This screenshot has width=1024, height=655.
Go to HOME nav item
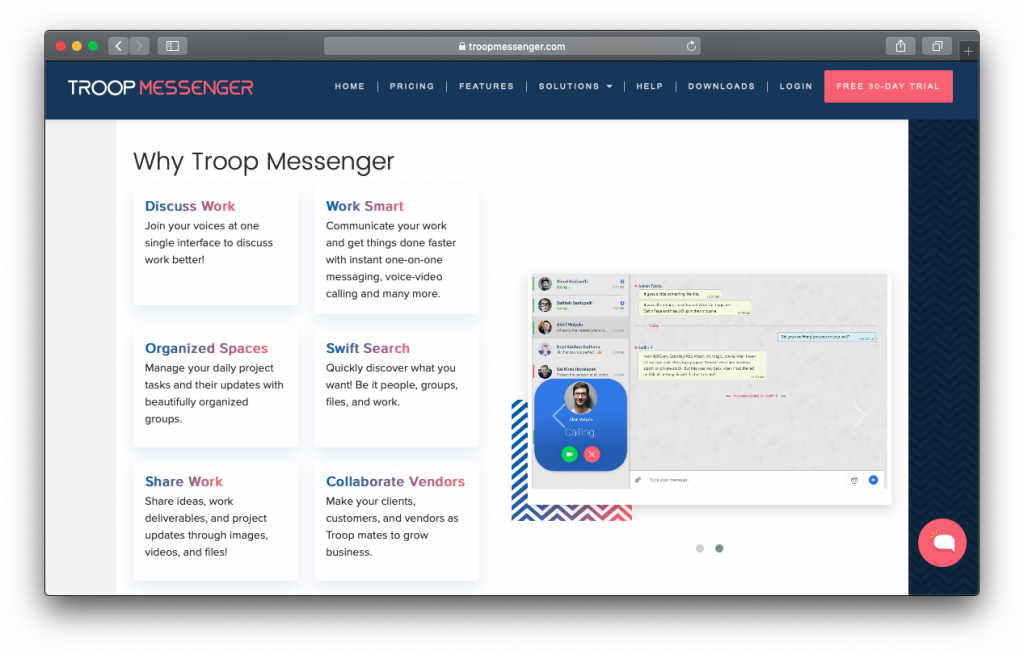pyautogui.click(x=349, y=86)
